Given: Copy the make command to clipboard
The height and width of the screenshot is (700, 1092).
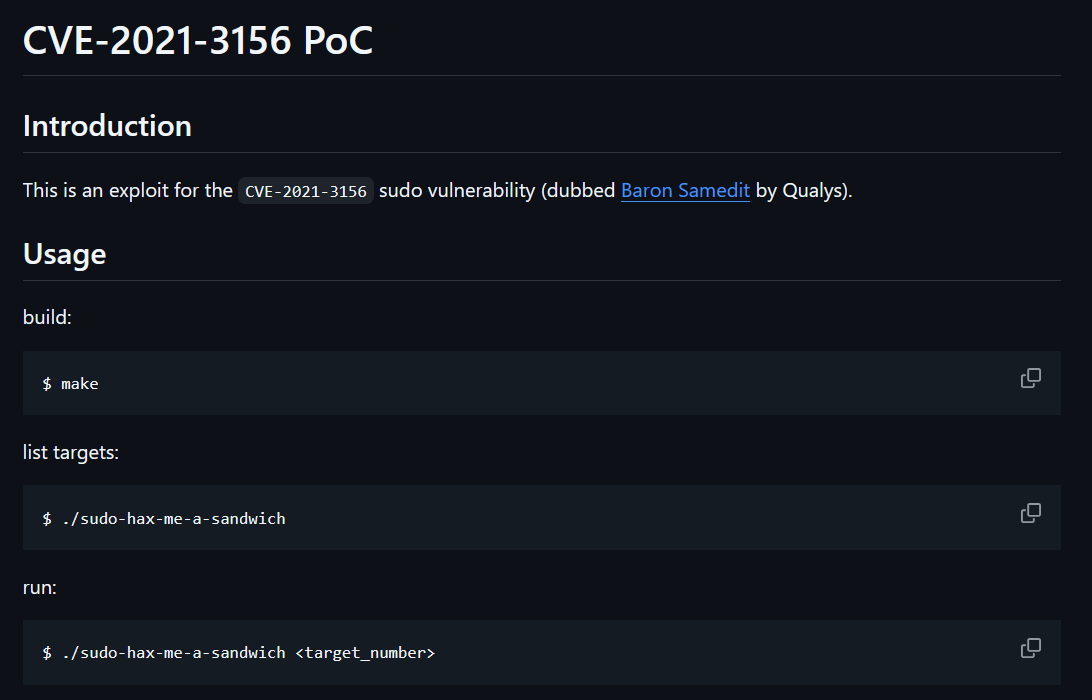Looking at the screenshot, I should (1031, 378).
